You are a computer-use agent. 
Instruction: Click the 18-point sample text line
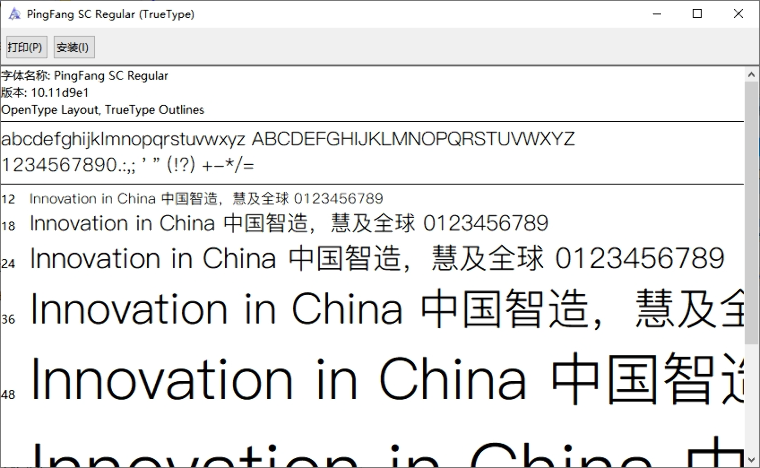coord(289,223)
